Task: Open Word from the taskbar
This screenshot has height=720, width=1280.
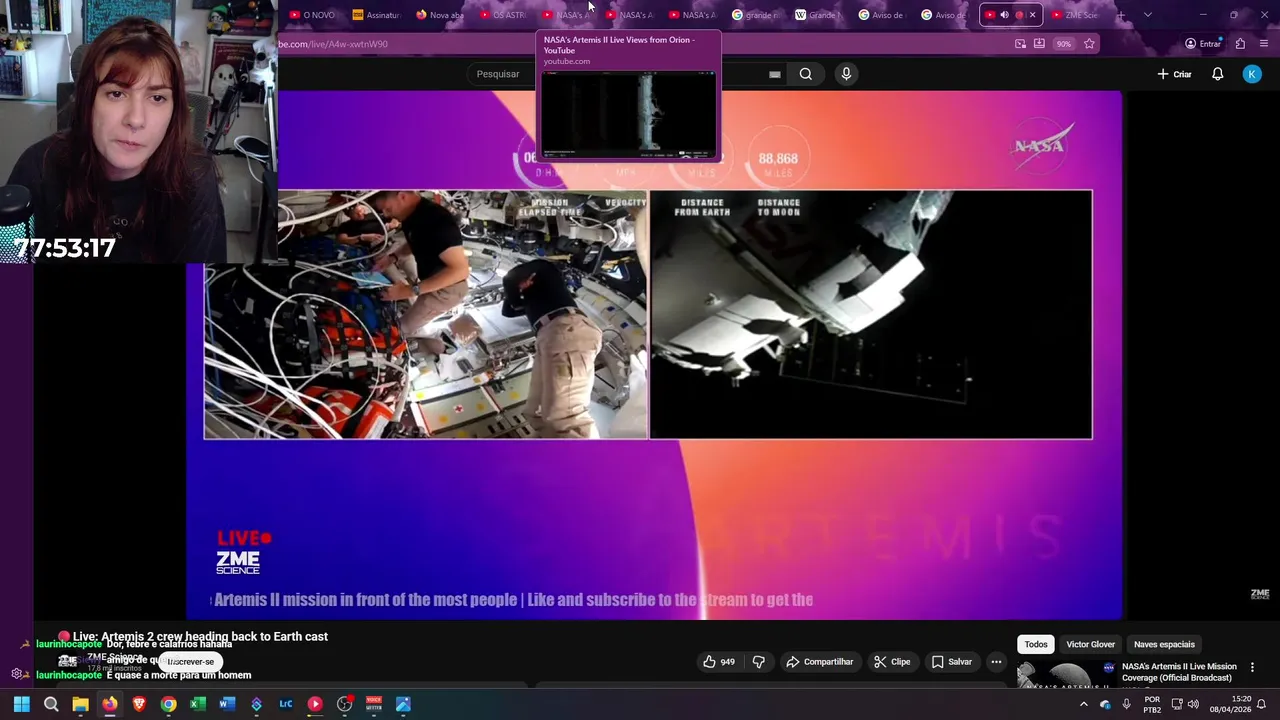Action: coord(227,704)
